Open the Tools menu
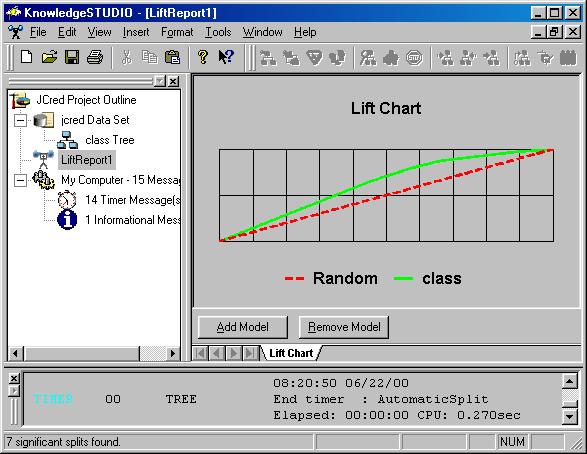 click(x=218, y=32)
